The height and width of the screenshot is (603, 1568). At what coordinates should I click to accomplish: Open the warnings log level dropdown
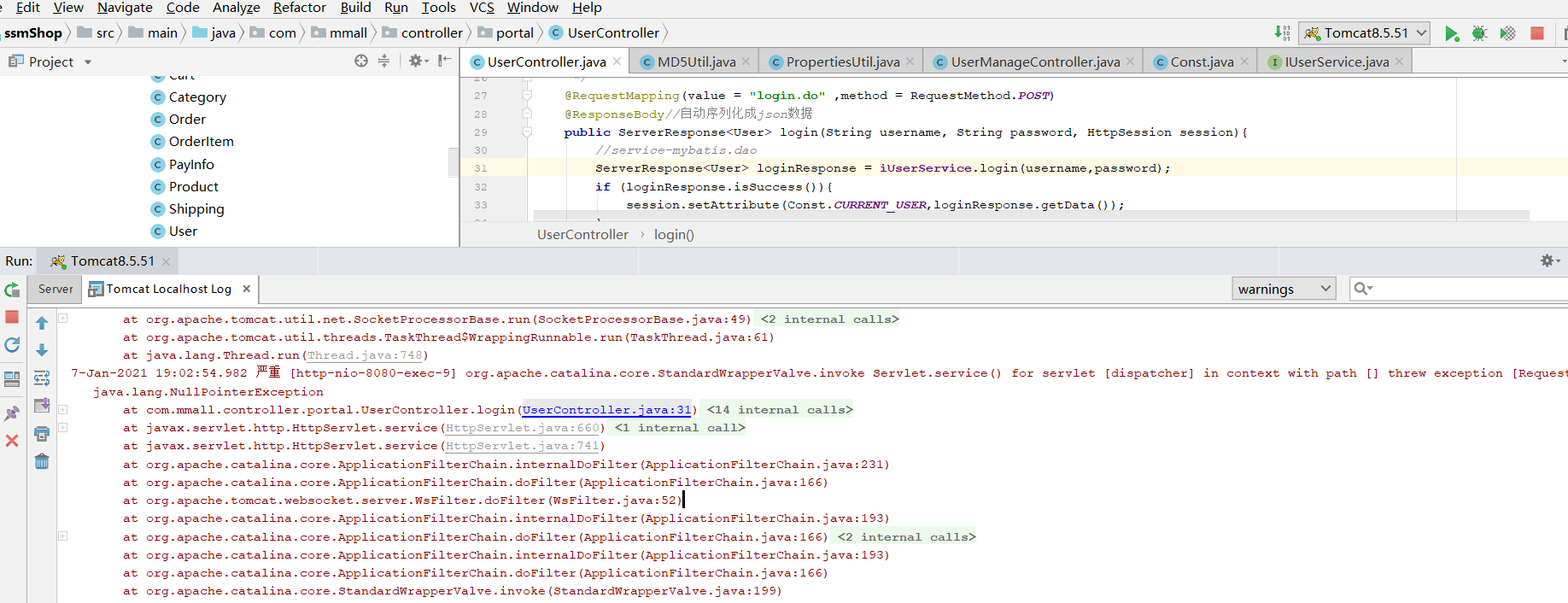pyautogui.click(x=1284, y=289)
